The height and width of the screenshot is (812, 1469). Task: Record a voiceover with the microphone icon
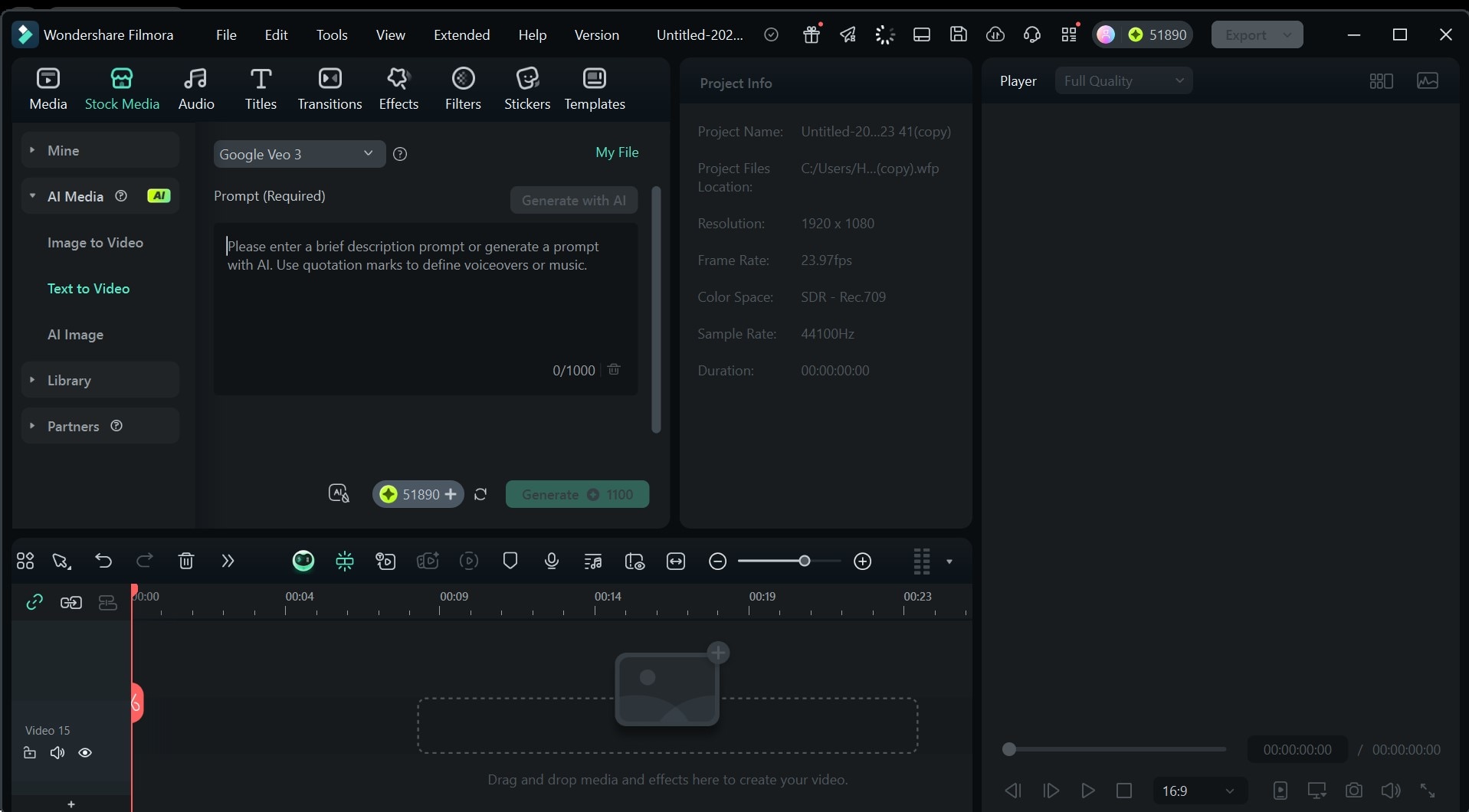(x=551, y=561)
